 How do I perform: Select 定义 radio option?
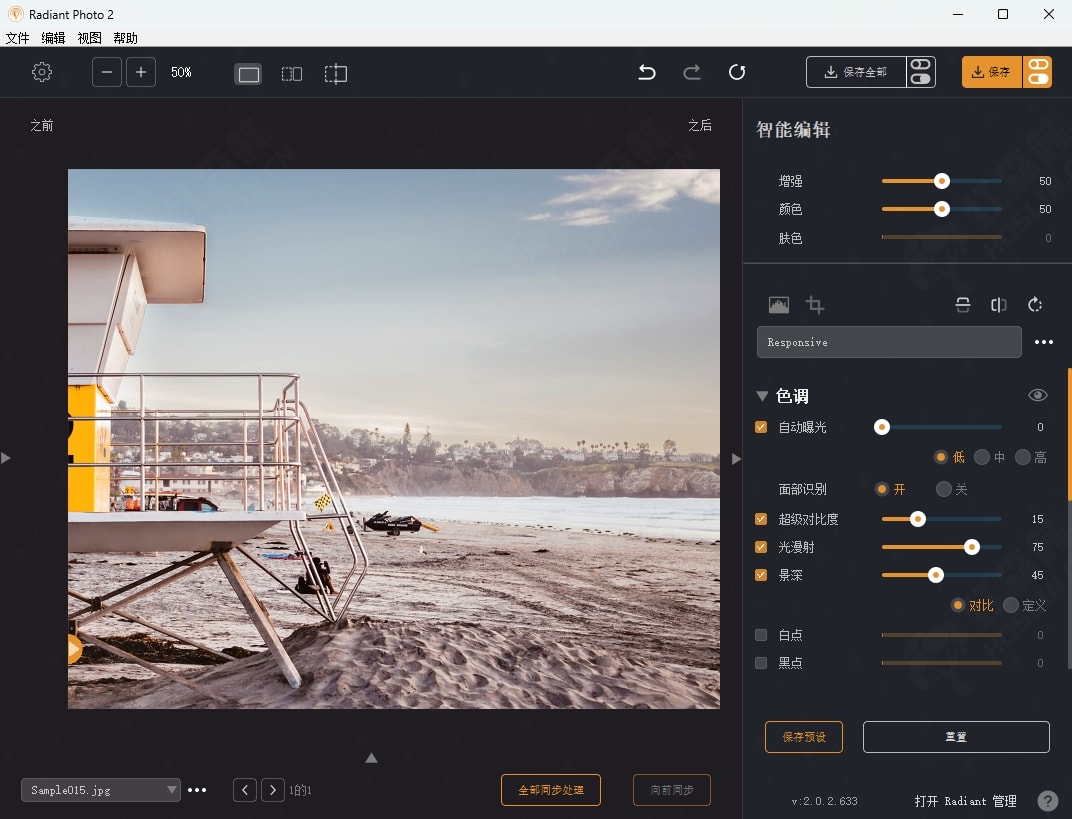pyautogui.click(x=1010, y=605)
